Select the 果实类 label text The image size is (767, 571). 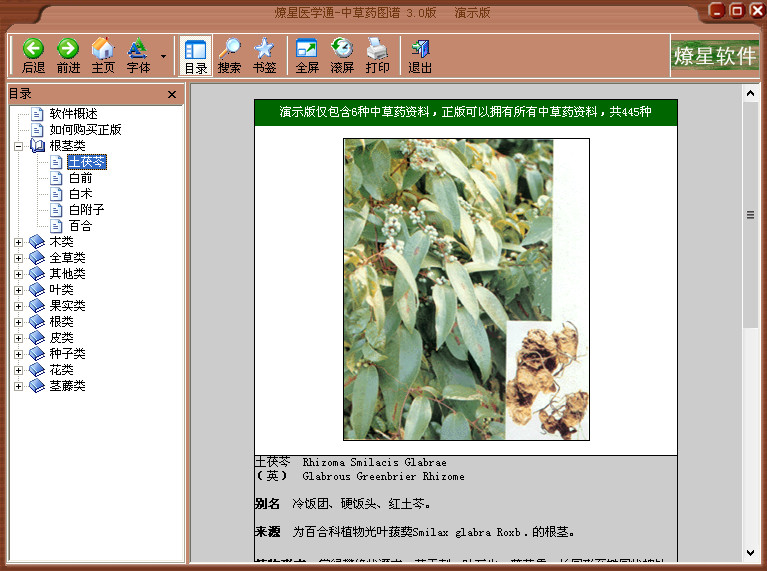point(68,306)
